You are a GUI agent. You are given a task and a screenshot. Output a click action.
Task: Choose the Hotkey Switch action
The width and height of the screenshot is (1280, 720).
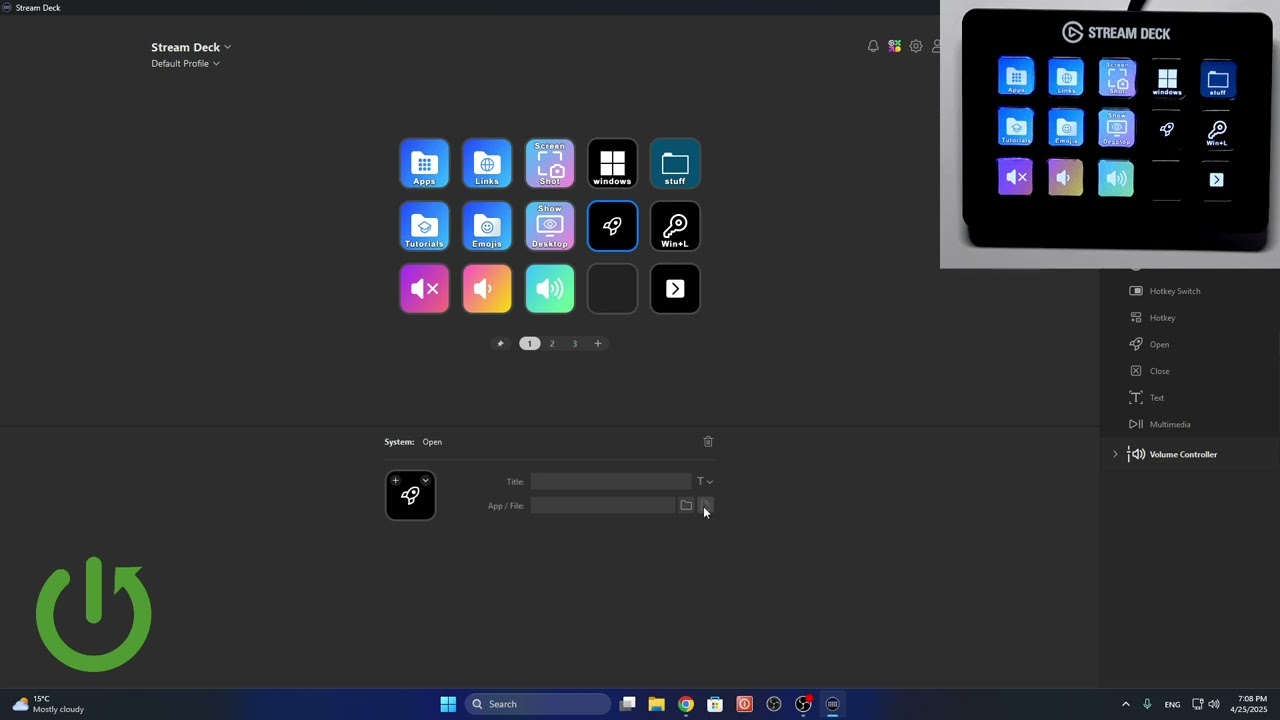(x=1165, y=291)
